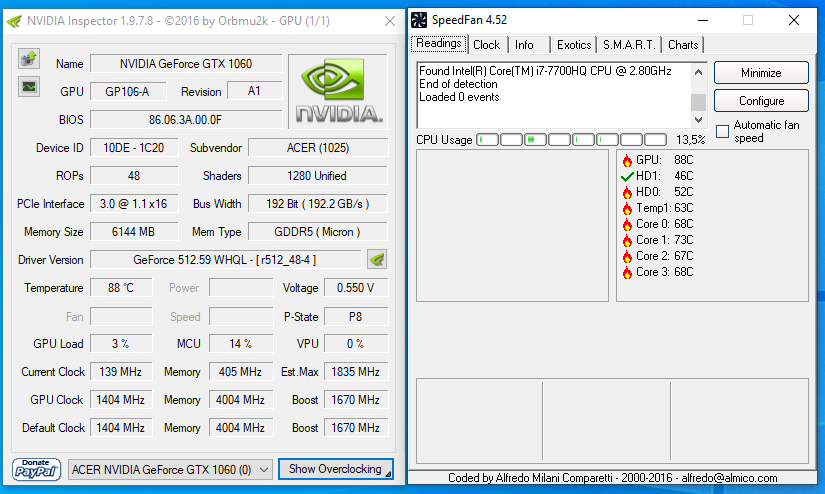Click the Subvendor field ACER (1025)
Viewport: 825px width, 494px height.
point(318,148)
